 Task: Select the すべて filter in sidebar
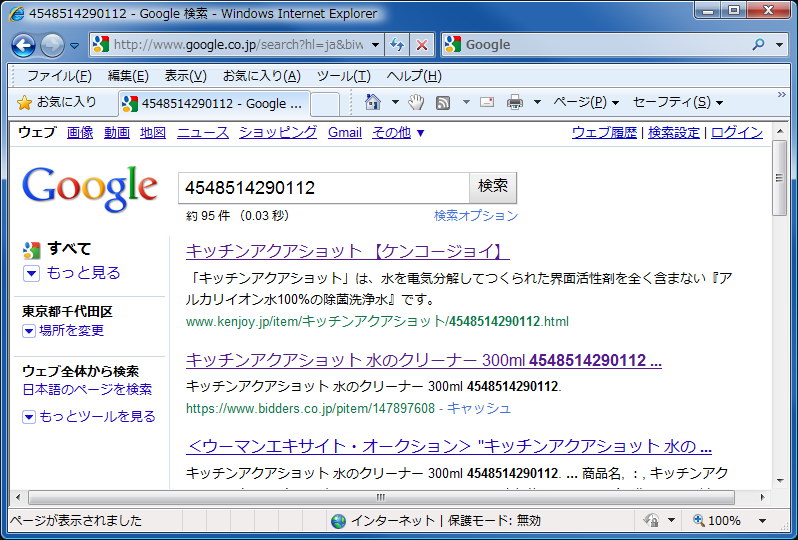(x=69, y=249)
